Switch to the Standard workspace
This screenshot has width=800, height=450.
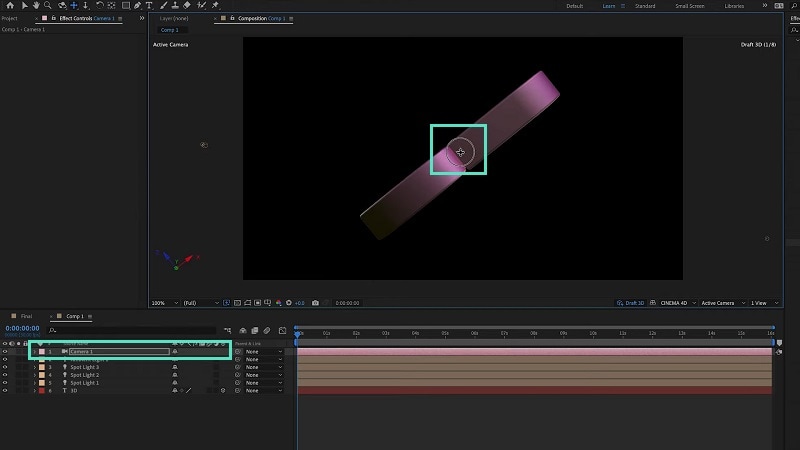tap(645, 6)
